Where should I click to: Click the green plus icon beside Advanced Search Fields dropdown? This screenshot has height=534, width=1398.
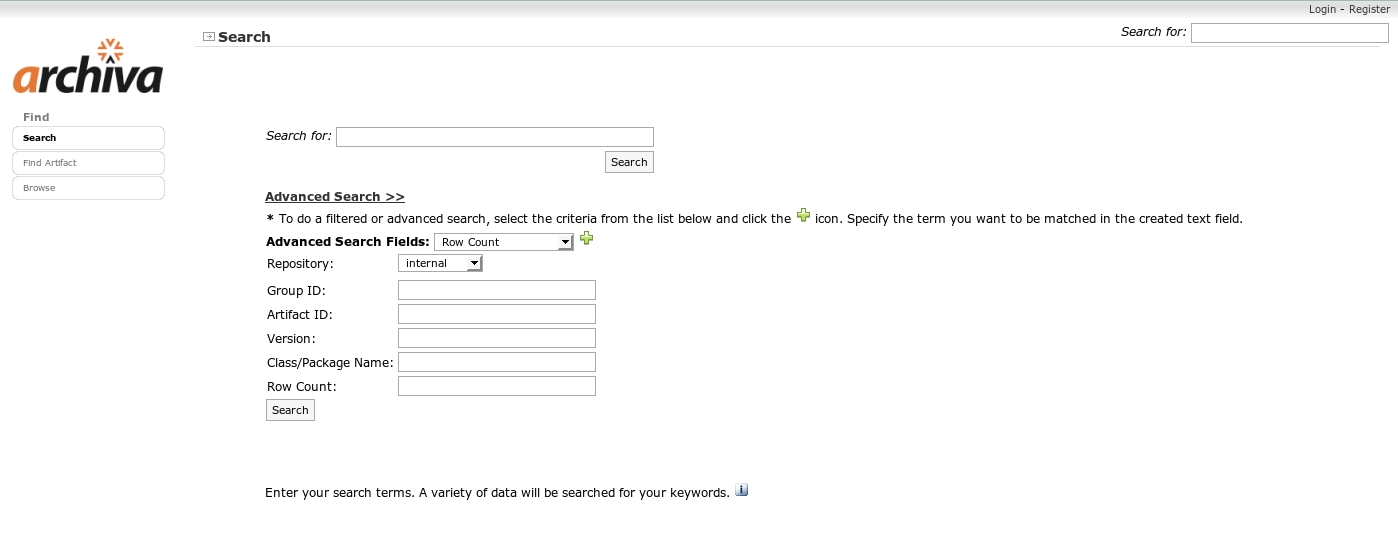pyautogui.click(x=587, y=239)
